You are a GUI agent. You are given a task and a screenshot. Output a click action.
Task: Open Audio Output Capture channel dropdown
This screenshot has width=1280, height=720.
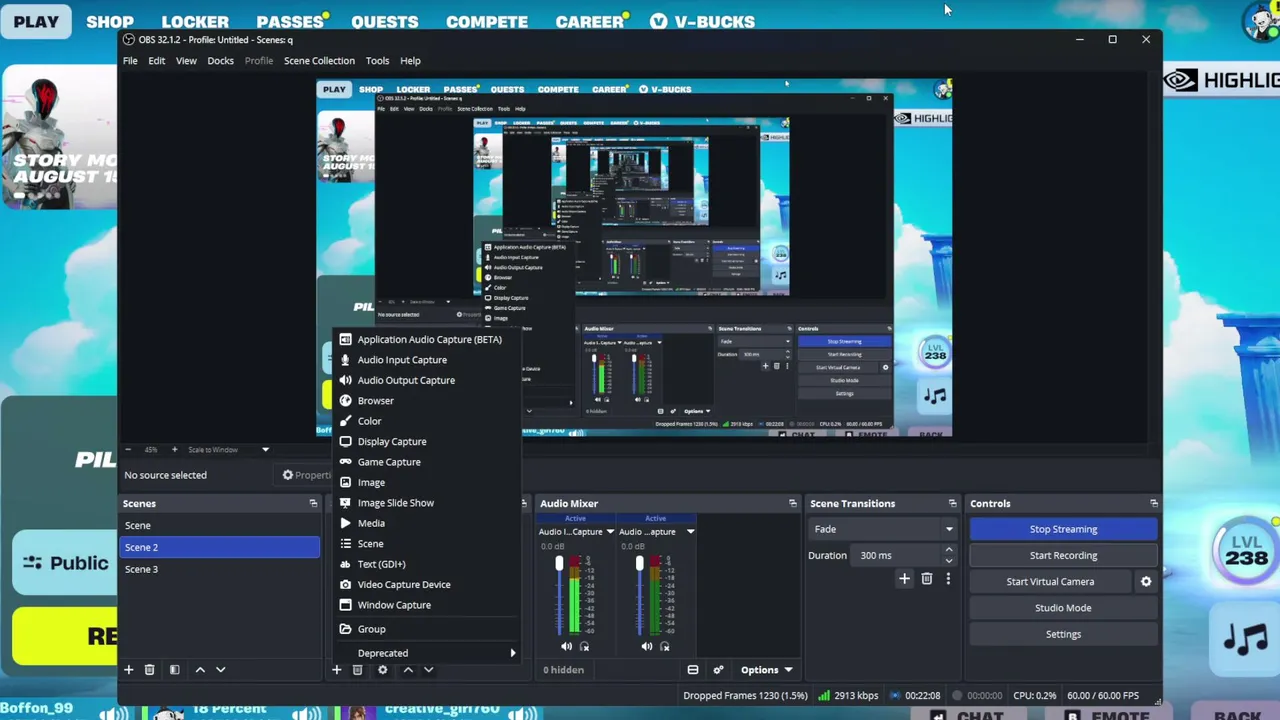(690, 532)
